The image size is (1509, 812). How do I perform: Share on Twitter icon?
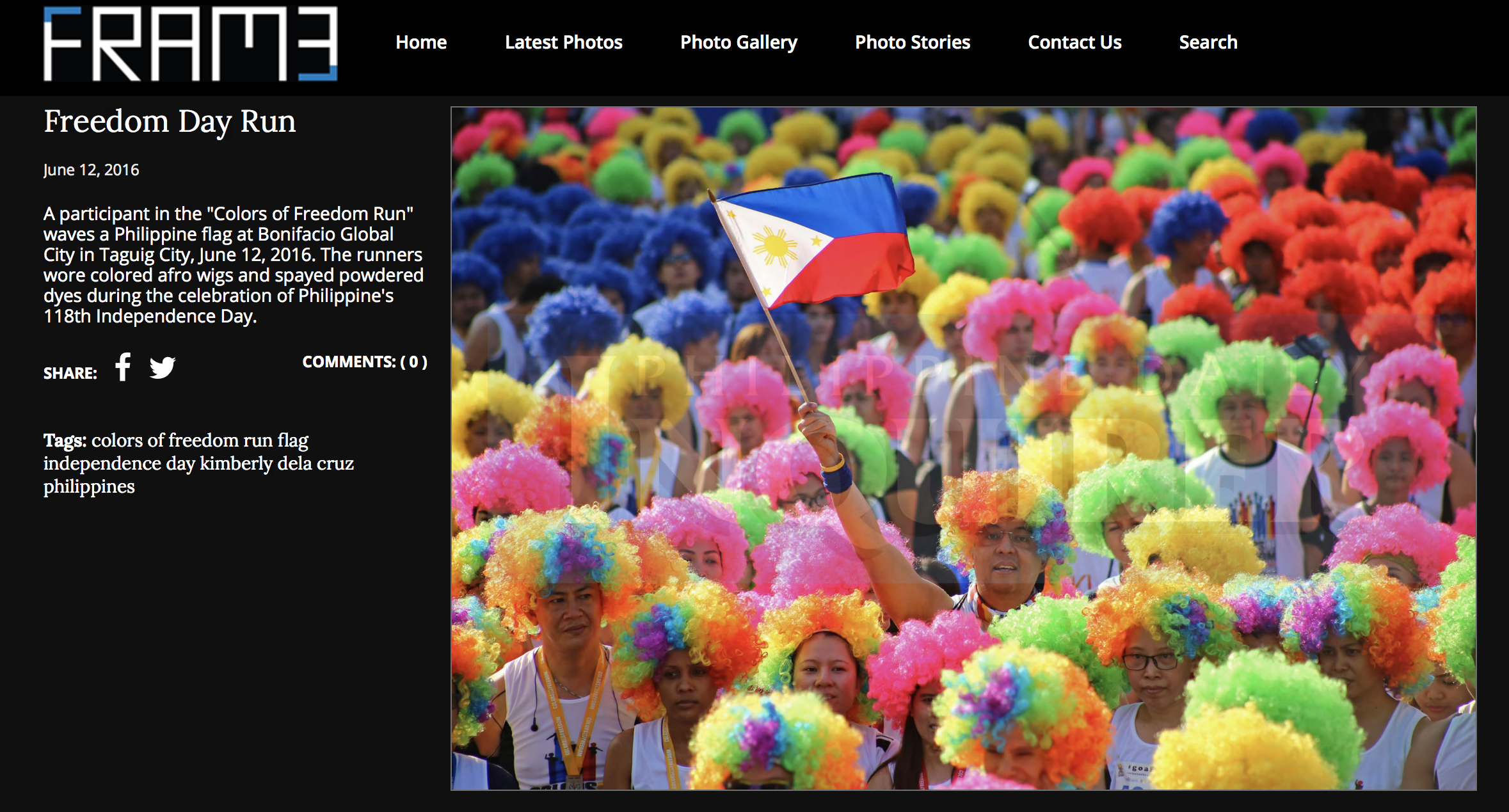163,367
